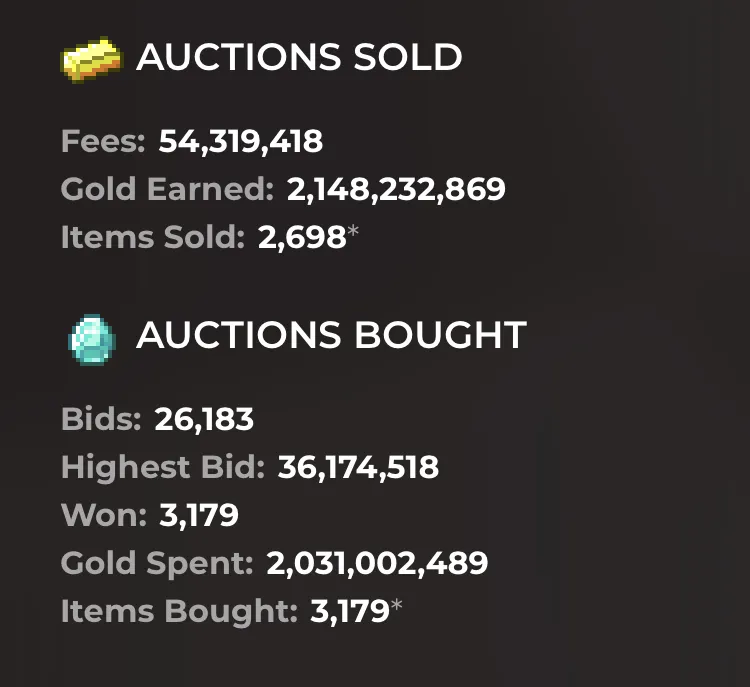The height and width of the screenshot is (687, 750).
Task: Click the Won label
Action: (104, 516)
